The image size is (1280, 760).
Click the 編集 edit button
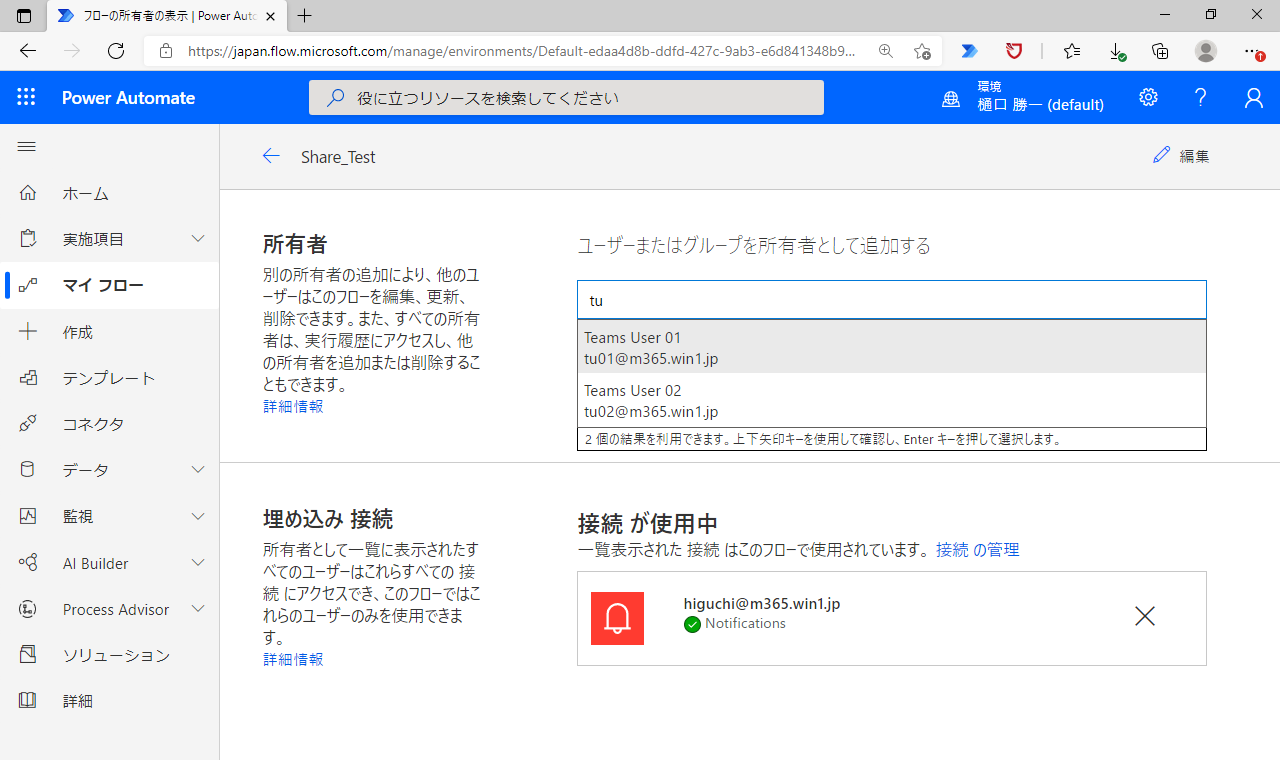1181,156
